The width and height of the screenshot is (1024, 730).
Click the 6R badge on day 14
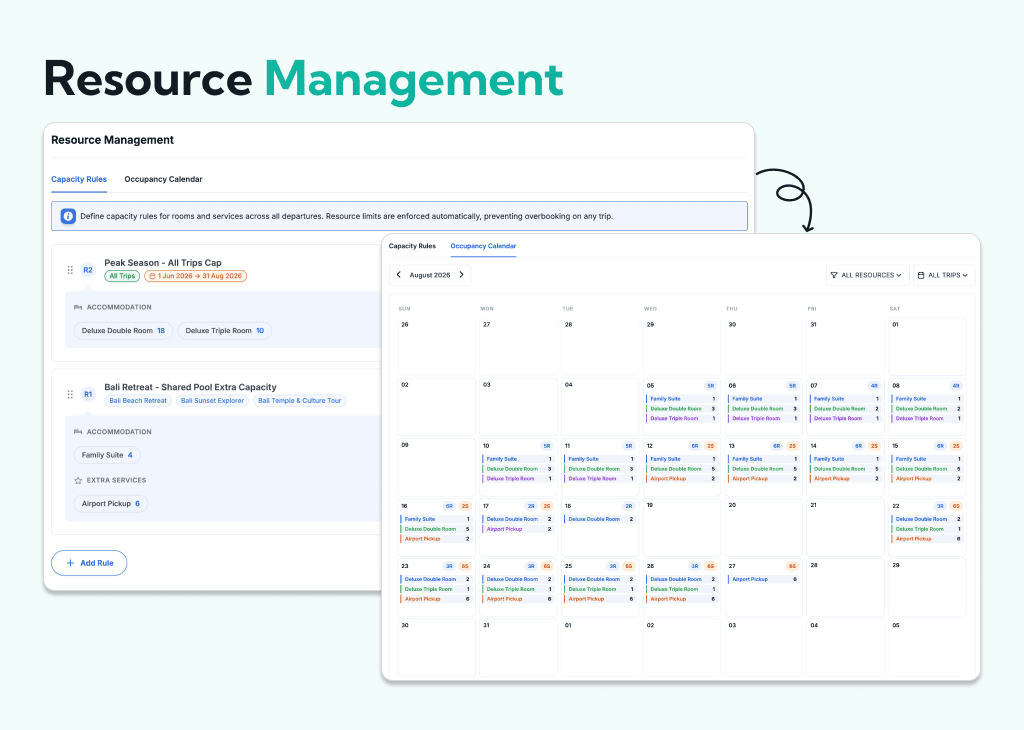click(859, 446)
